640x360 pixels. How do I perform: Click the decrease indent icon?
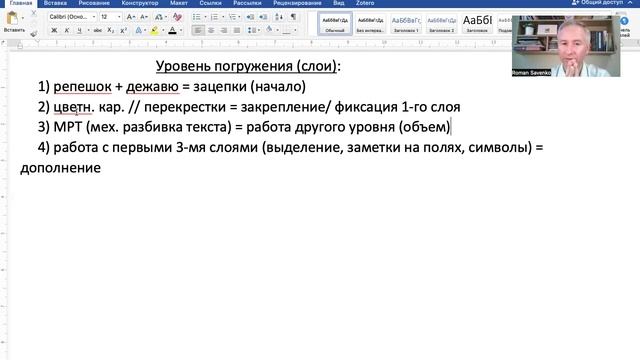tap(250, 17)
